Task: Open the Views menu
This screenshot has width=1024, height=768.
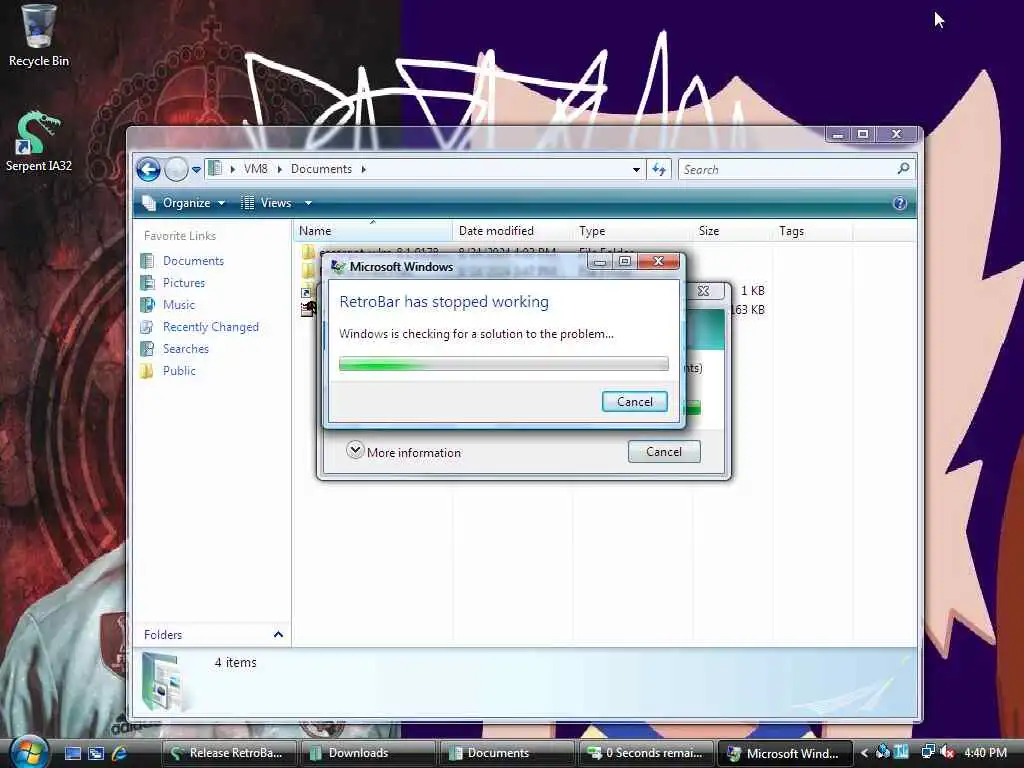Action: pos(266,203)
